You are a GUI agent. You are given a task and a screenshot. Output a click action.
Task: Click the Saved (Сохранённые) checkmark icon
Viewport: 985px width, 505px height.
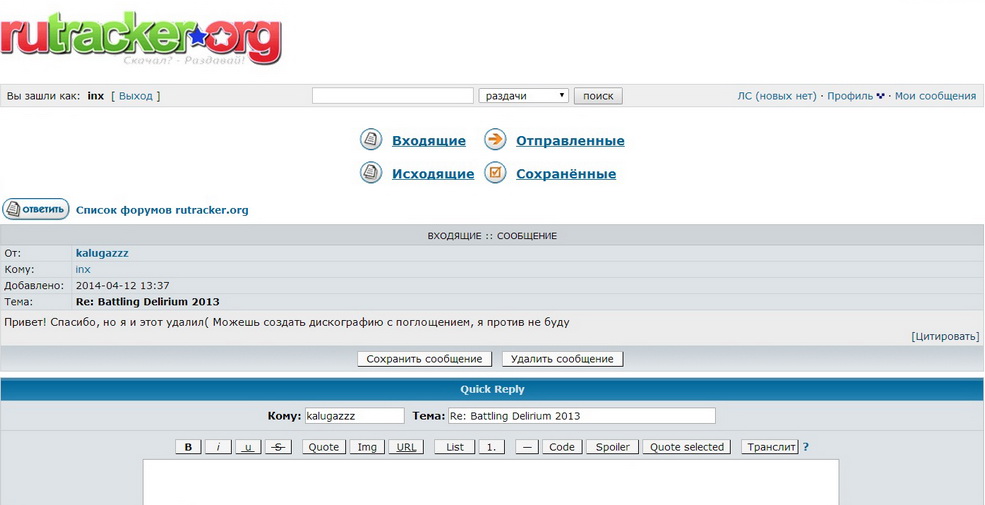point(495,172)
